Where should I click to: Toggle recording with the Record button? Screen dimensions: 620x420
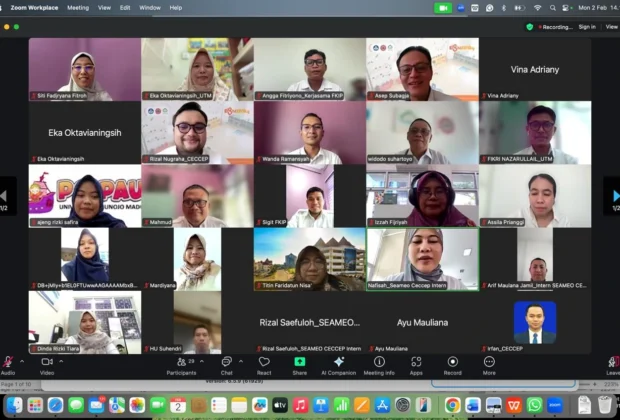tap(452, 364)
